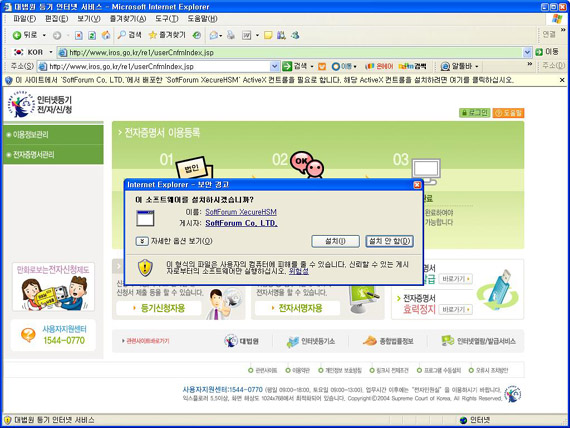Click the Messenger icon in toolbar
The image size is (570, 428).
pyautogui.click(x=295, y=35)
